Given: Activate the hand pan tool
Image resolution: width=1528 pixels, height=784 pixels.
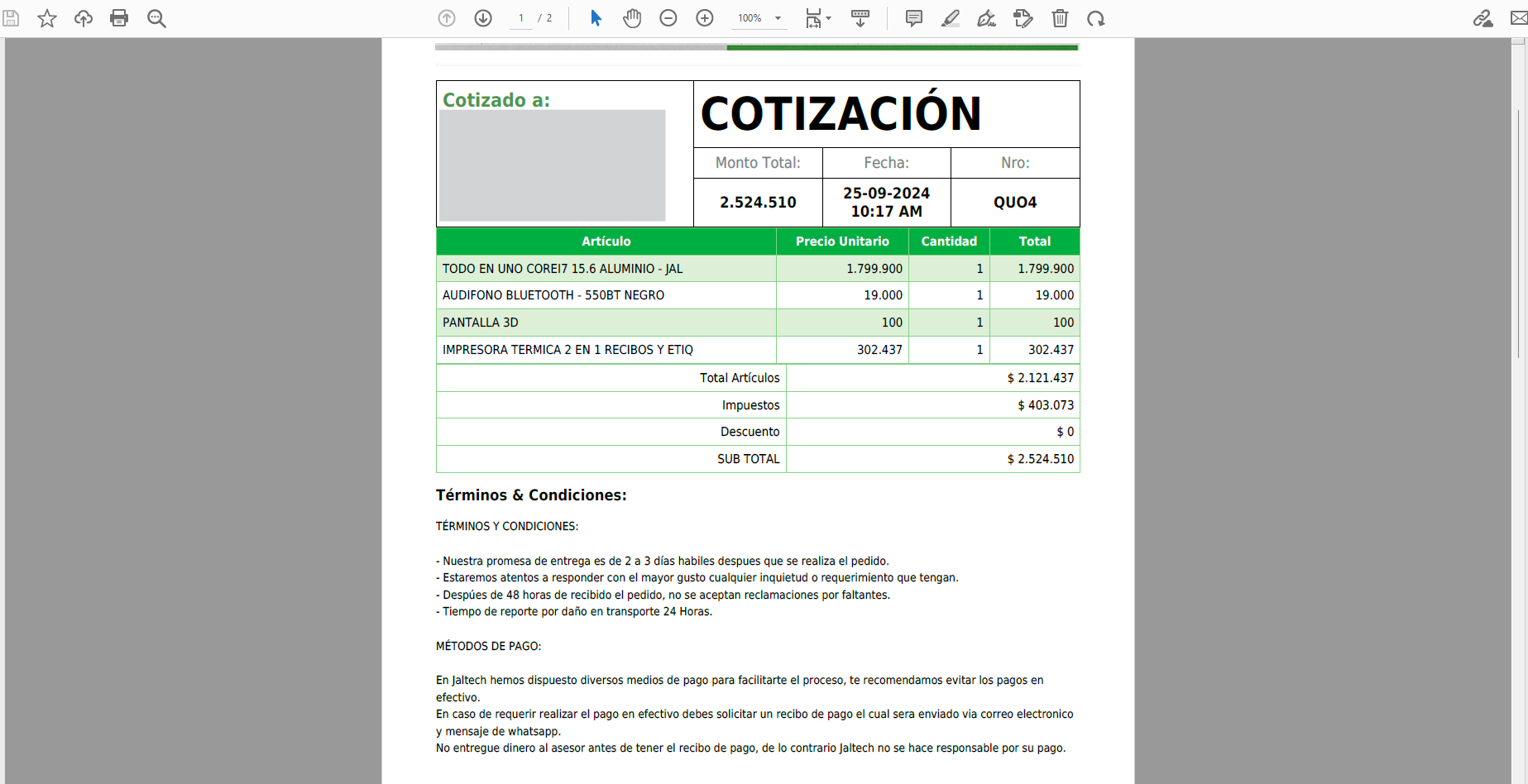Looking at the screenshot, I should pyautogui.click(x=632, y=18).
